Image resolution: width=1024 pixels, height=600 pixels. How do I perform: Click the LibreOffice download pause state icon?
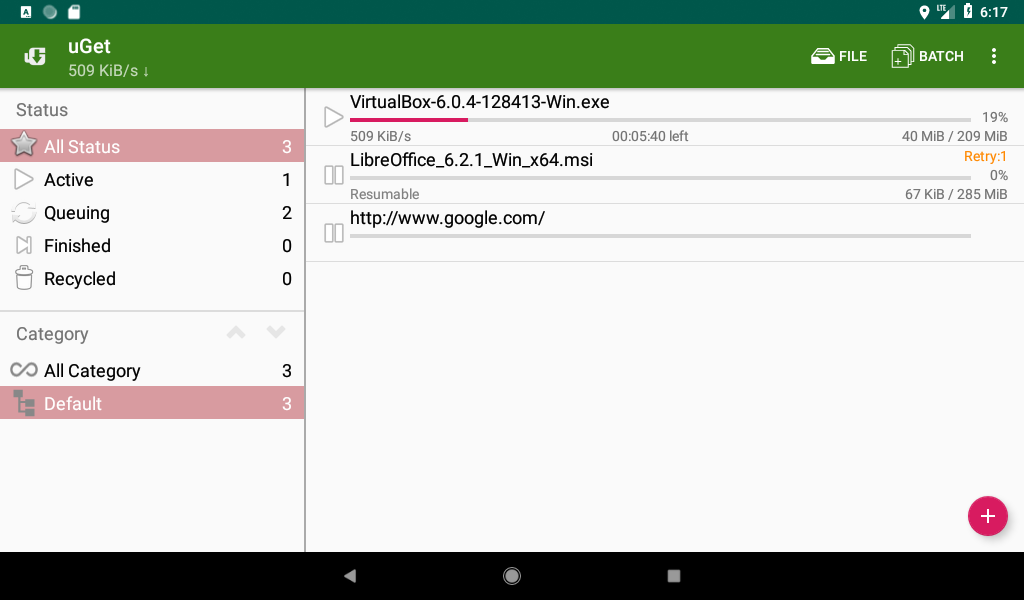click(334, 175)
